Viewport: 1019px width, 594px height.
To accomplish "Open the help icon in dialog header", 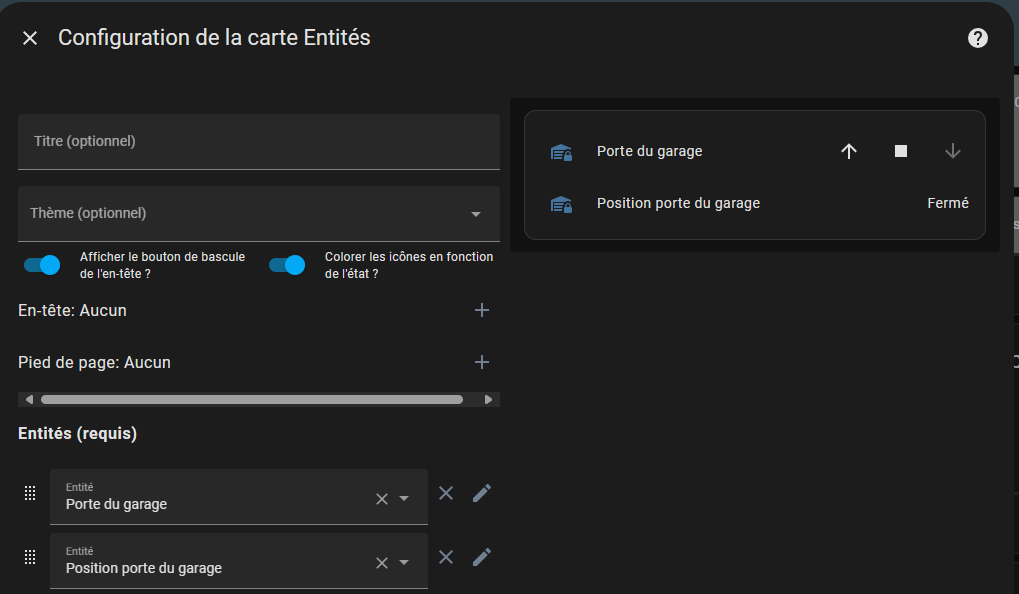I will coord(977,38).
